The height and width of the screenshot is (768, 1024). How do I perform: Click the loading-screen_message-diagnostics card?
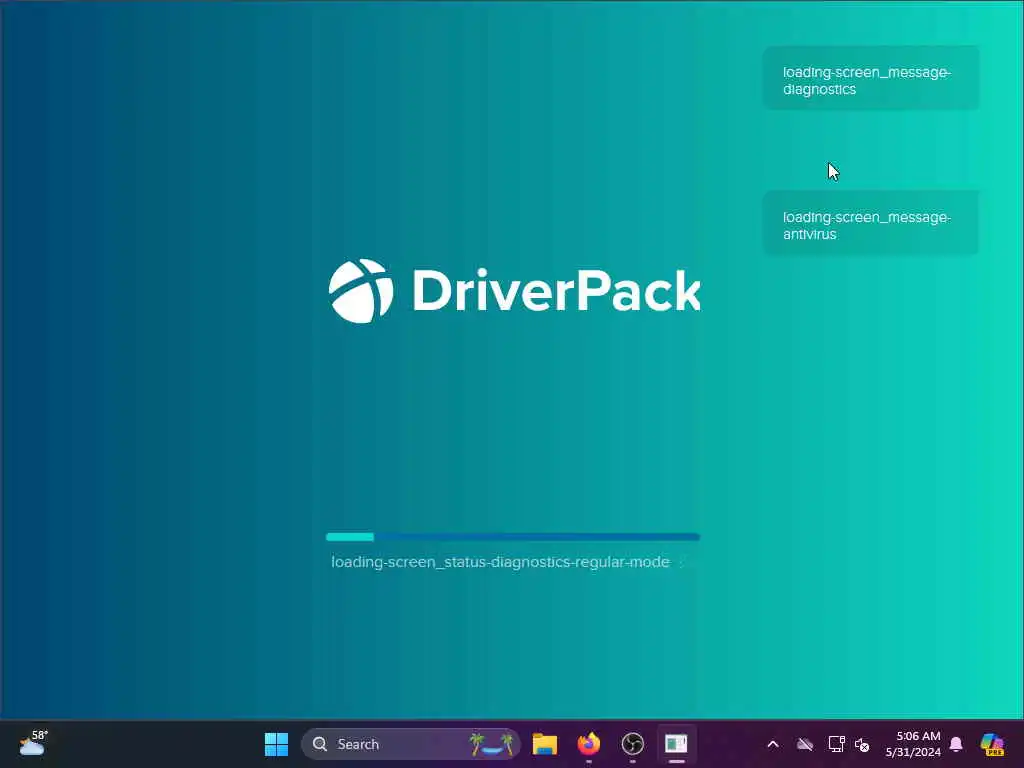[871, 78]
